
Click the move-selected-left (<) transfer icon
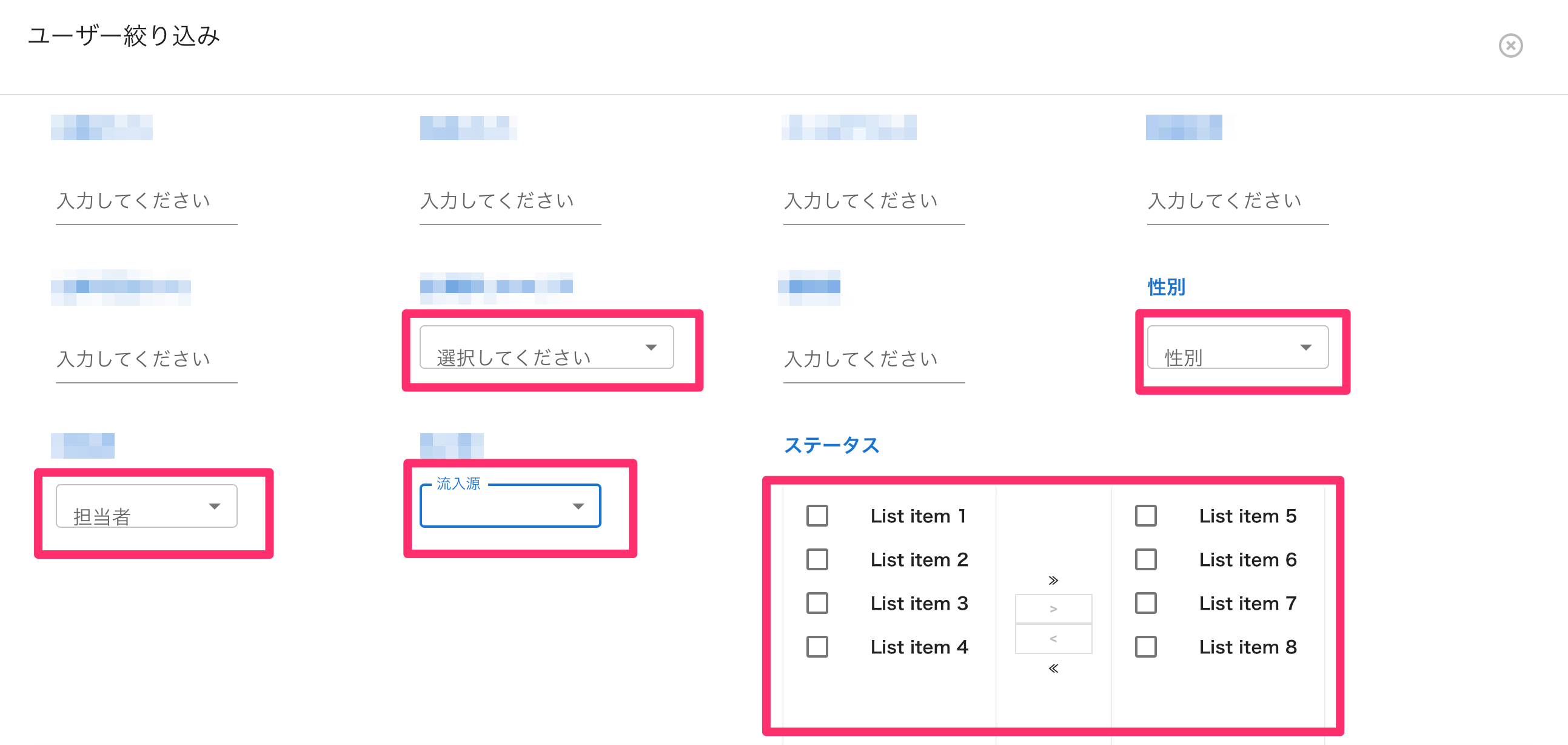pos(1053,638)
